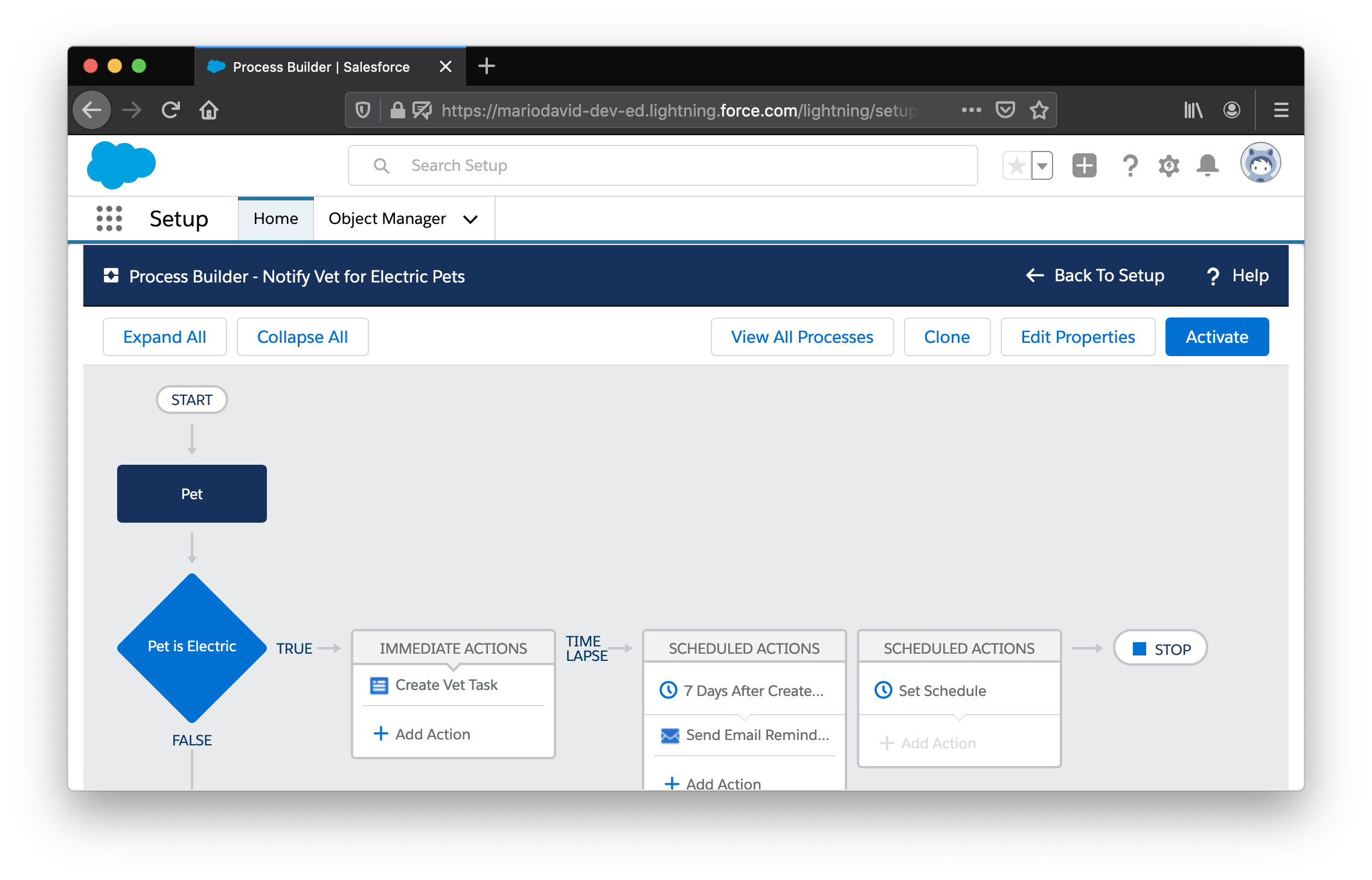Activate the process
Screen dimensions: 1372x880
(x=1217, y=337)
